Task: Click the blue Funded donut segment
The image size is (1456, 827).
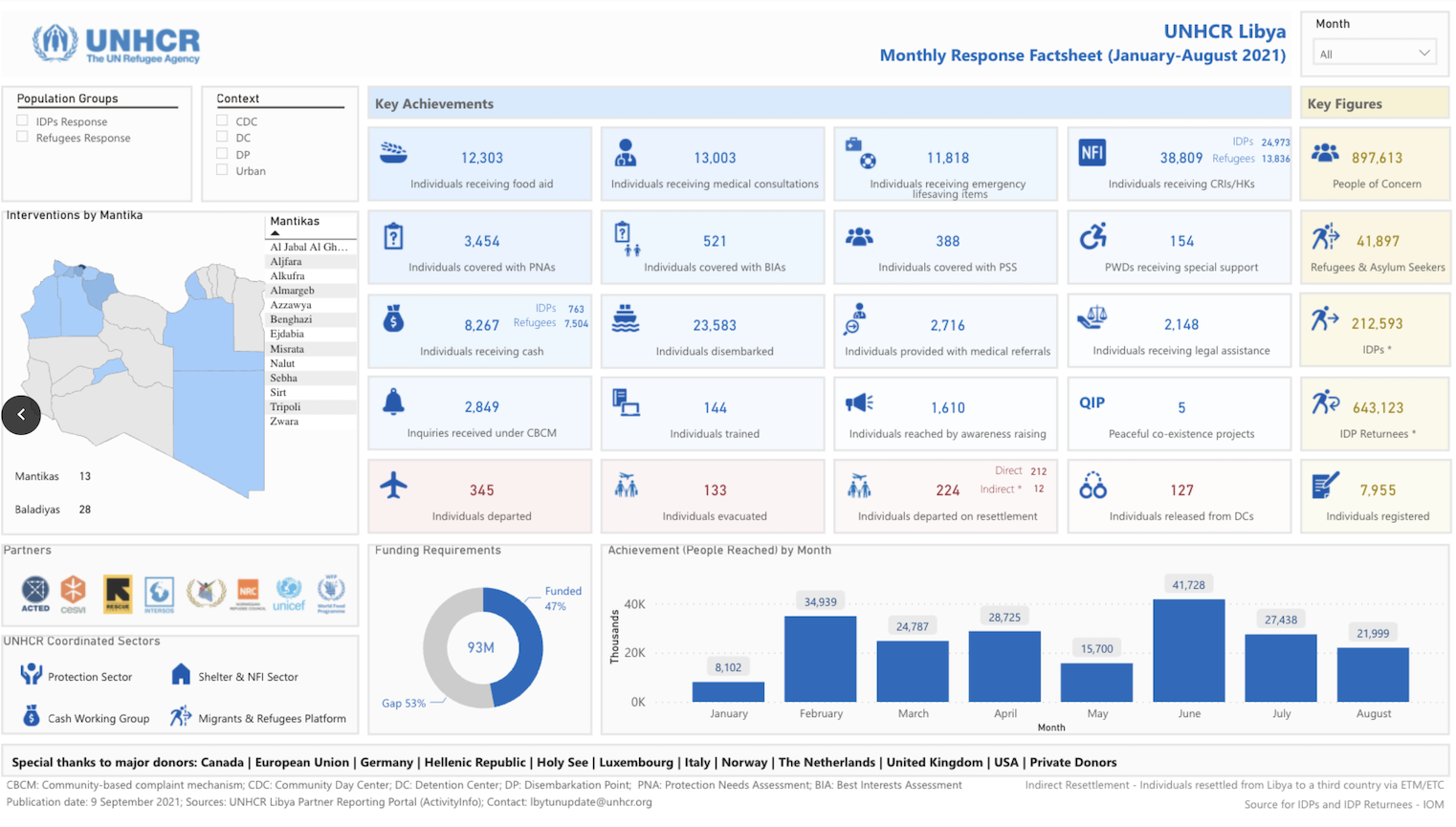Action: click(x=532, y=648)
